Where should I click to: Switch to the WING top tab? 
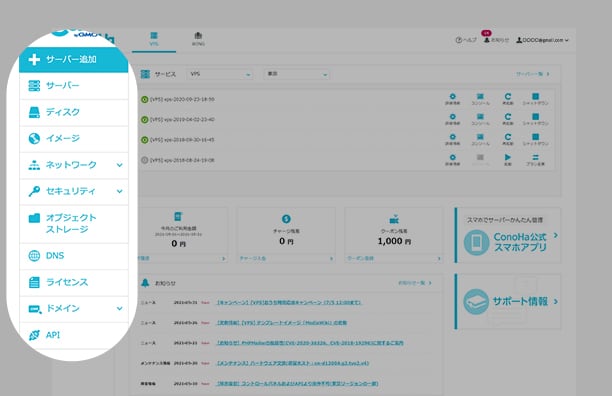[x=198, y=39]
